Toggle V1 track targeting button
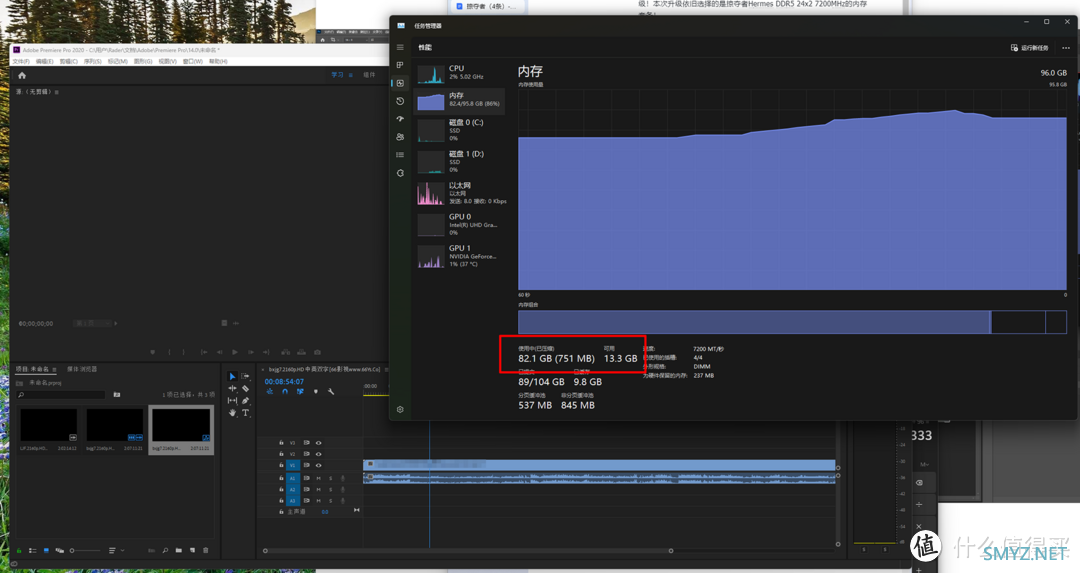 (x=293, y=466)
